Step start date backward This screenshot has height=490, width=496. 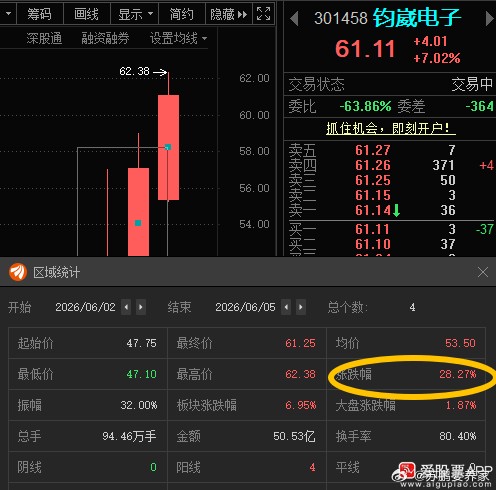pos(126,307)
